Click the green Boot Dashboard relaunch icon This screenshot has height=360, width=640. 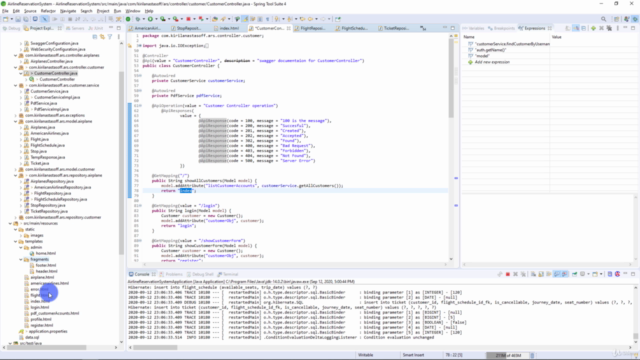click(x=128, y=19)
